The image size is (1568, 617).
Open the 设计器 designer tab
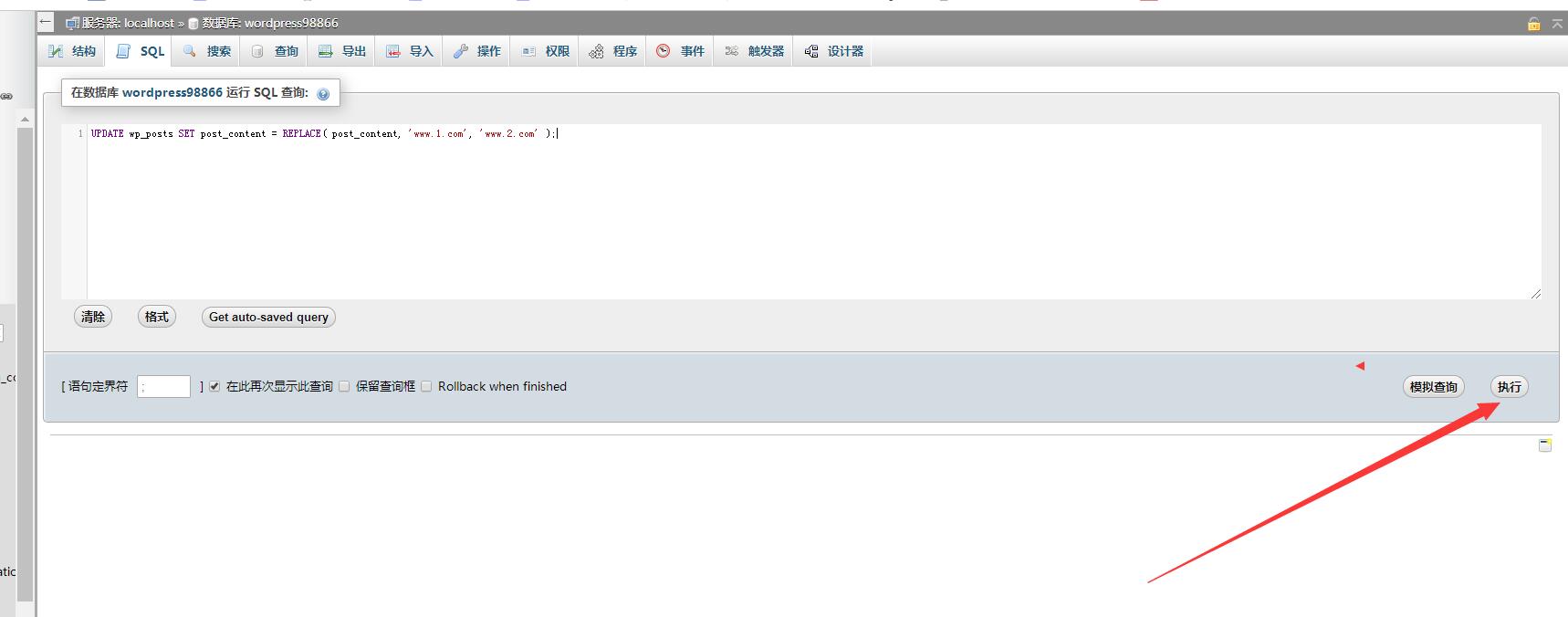[x=834, y=51]
